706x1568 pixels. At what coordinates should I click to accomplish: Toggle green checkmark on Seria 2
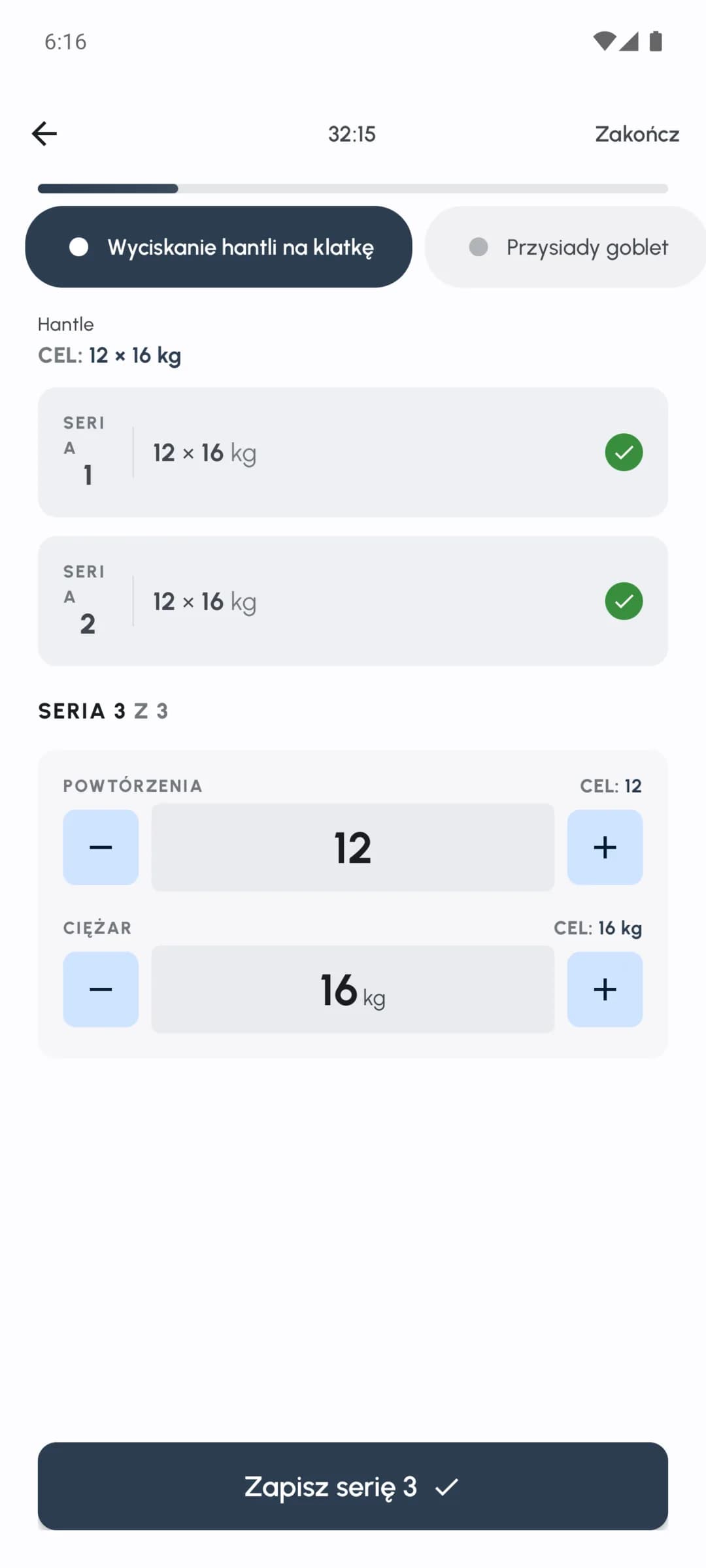624,601
